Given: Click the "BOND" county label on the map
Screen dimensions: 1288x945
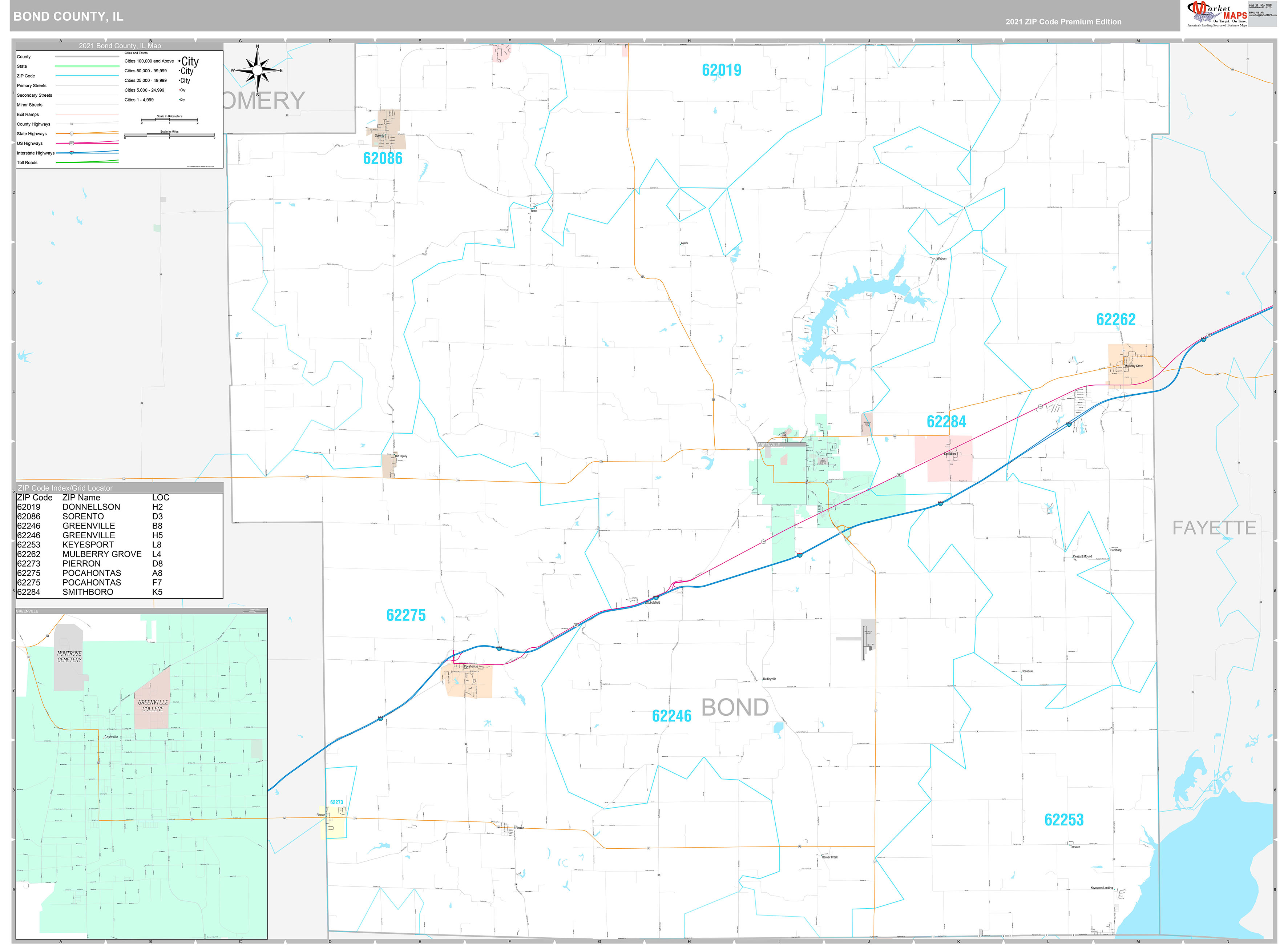Looking at the screenshot, I should coord(735,708).
